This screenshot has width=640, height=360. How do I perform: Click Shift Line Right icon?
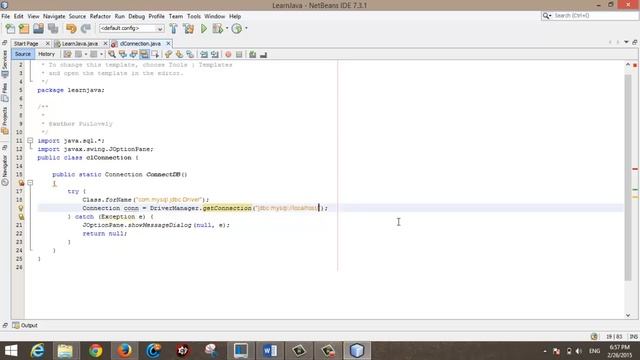pos(215,54)
